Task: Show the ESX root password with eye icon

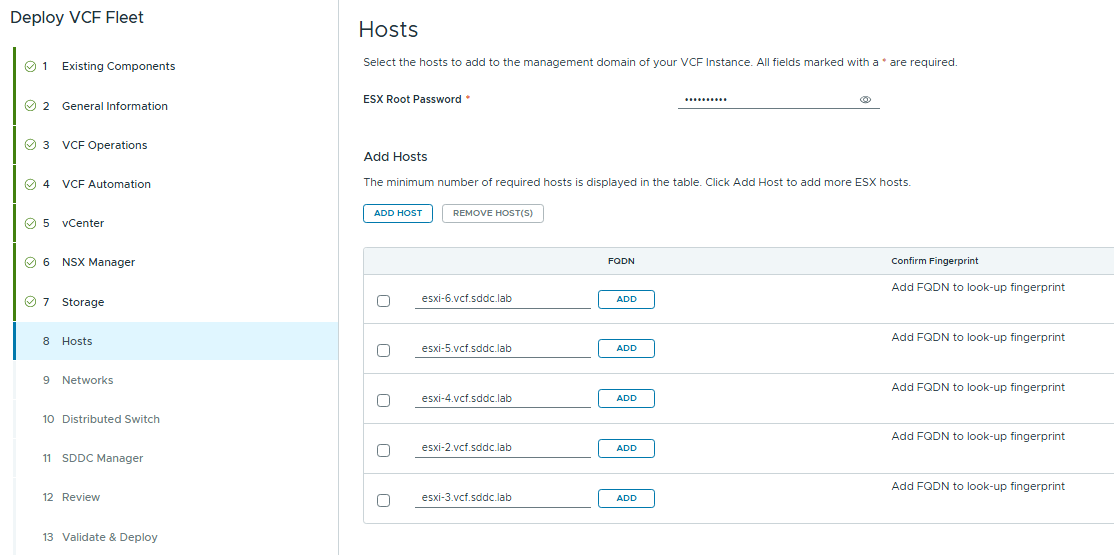Action: coord(865,100)
